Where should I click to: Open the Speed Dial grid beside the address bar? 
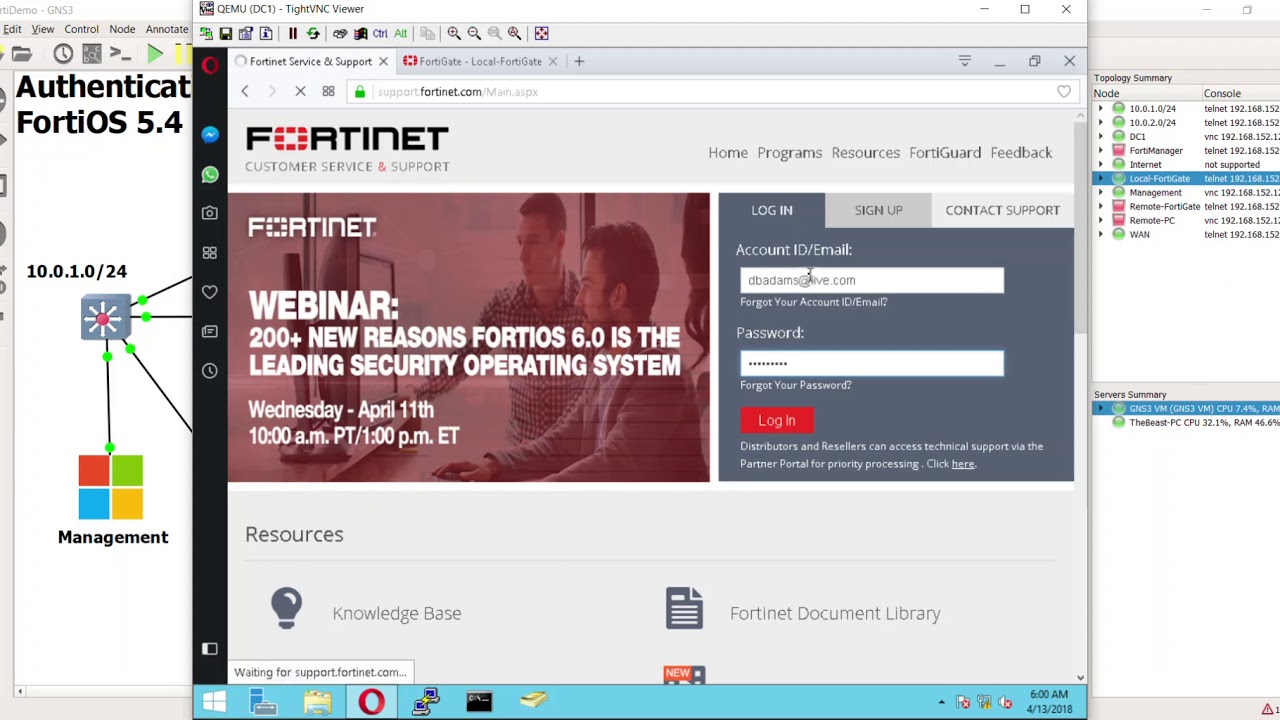[x=328, y=92]
